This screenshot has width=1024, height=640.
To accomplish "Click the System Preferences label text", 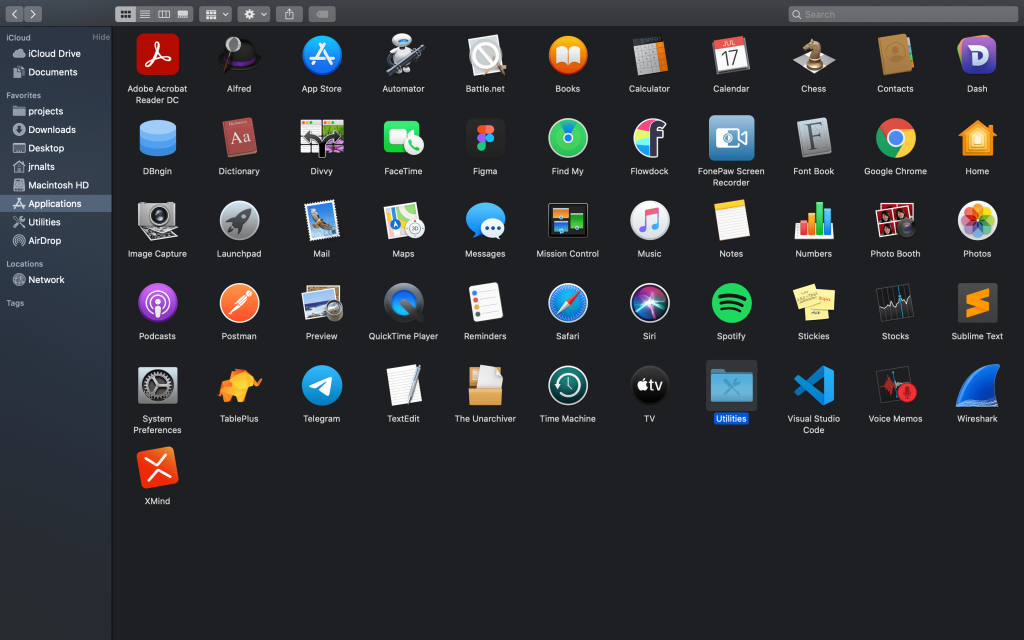I will [x=157, y=424].
